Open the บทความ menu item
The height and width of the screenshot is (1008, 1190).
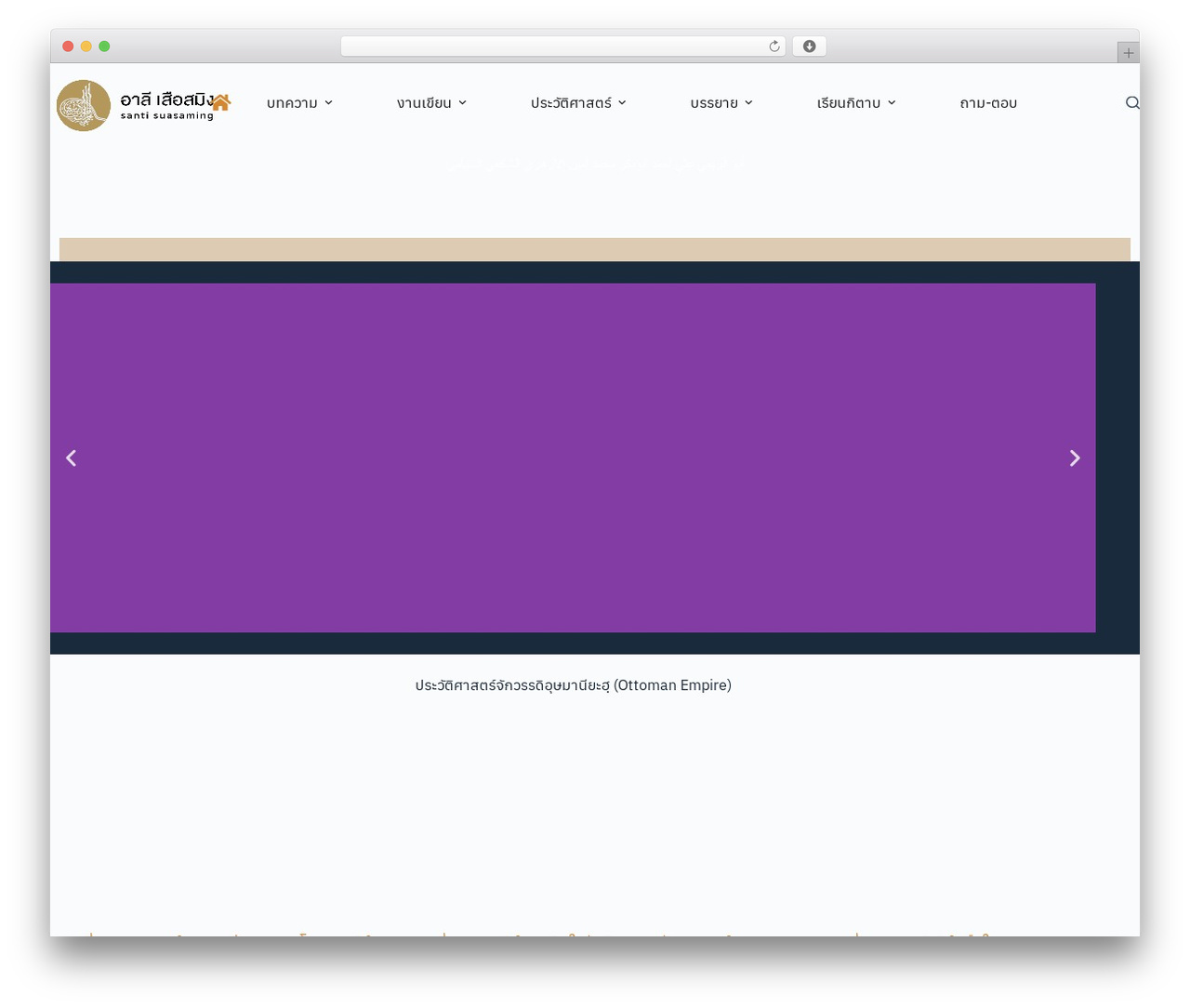point(292,103)
